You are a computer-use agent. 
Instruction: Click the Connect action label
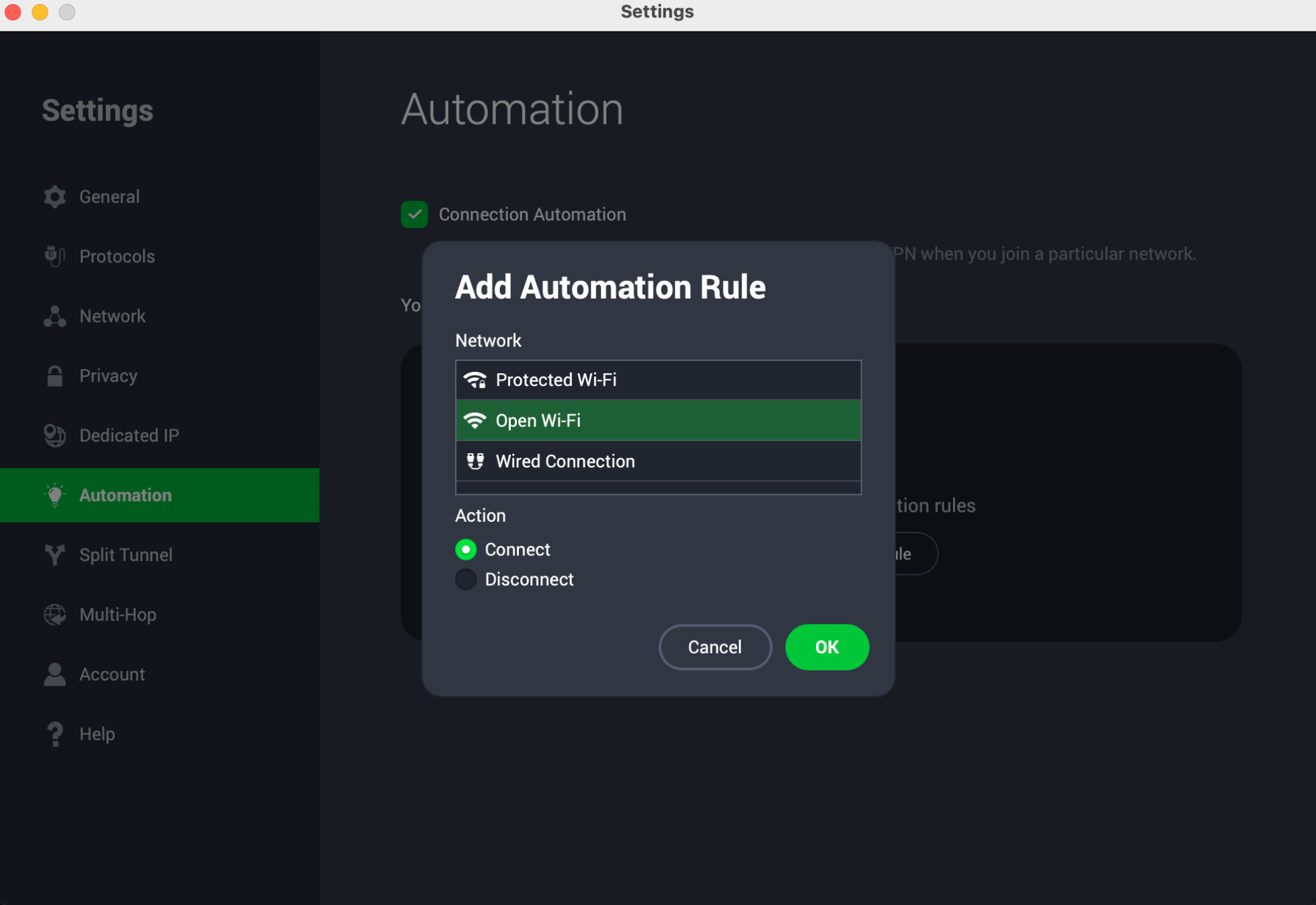point(518,549)
